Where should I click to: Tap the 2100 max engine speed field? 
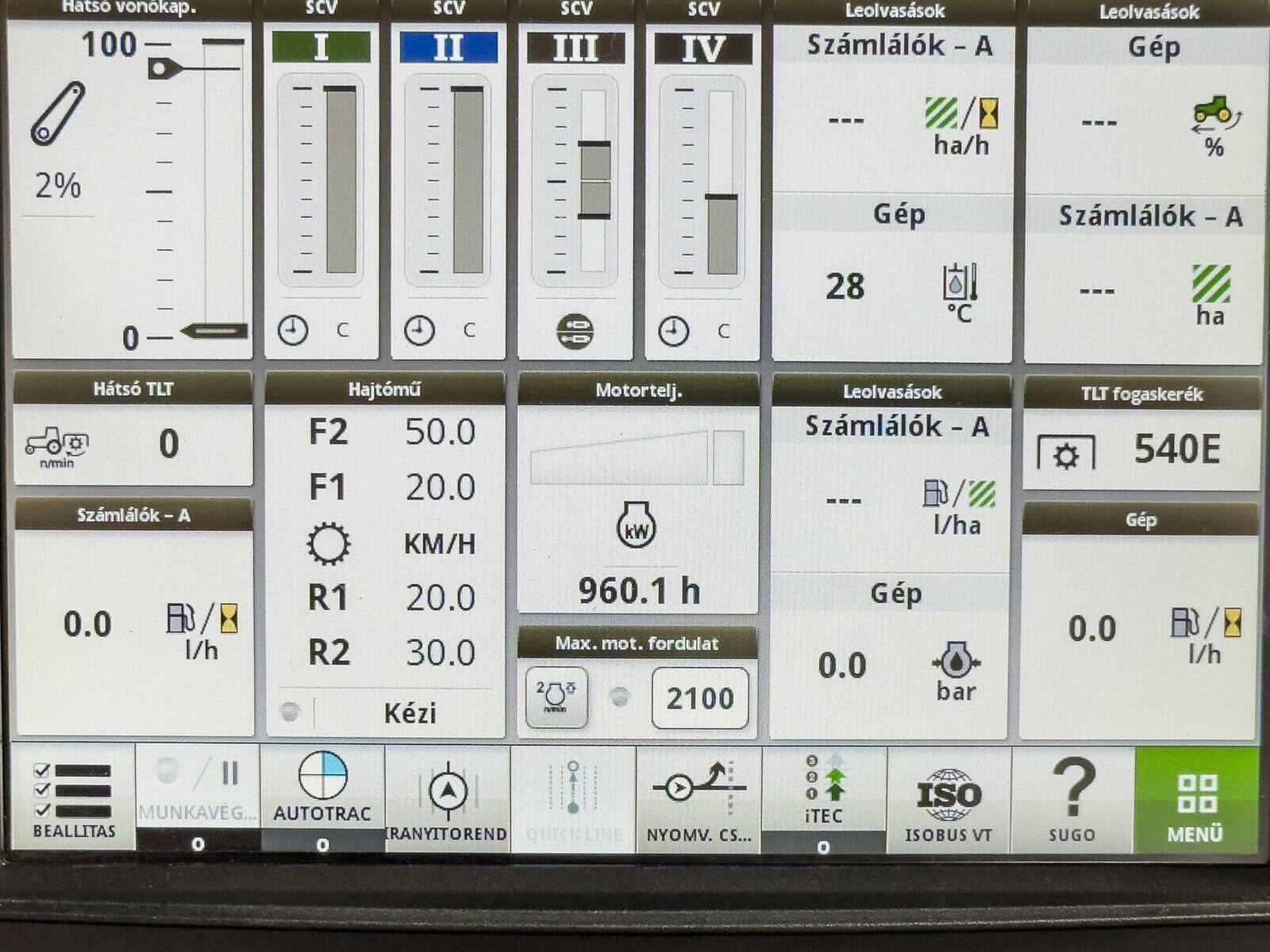pos(699,698)
